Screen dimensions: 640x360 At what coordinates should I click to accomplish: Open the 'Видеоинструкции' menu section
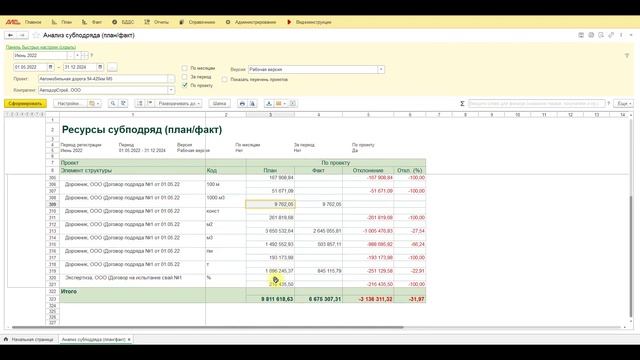(x=309, y=22)
